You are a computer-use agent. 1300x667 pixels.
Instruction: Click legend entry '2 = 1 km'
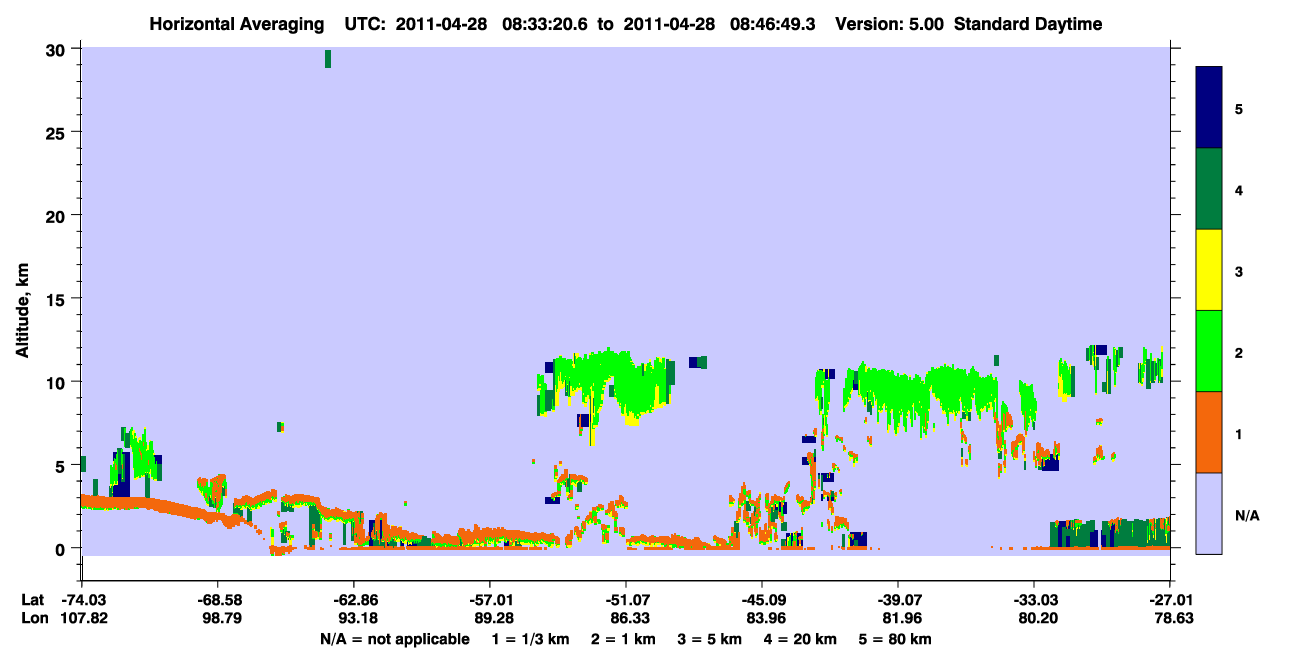[623, 639]
